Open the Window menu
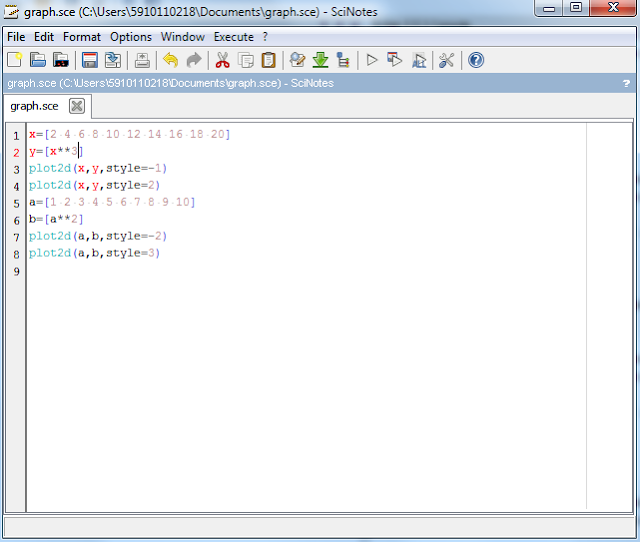Image resolution: width=640 pixels, height=542 pixels. pos(182,37)
